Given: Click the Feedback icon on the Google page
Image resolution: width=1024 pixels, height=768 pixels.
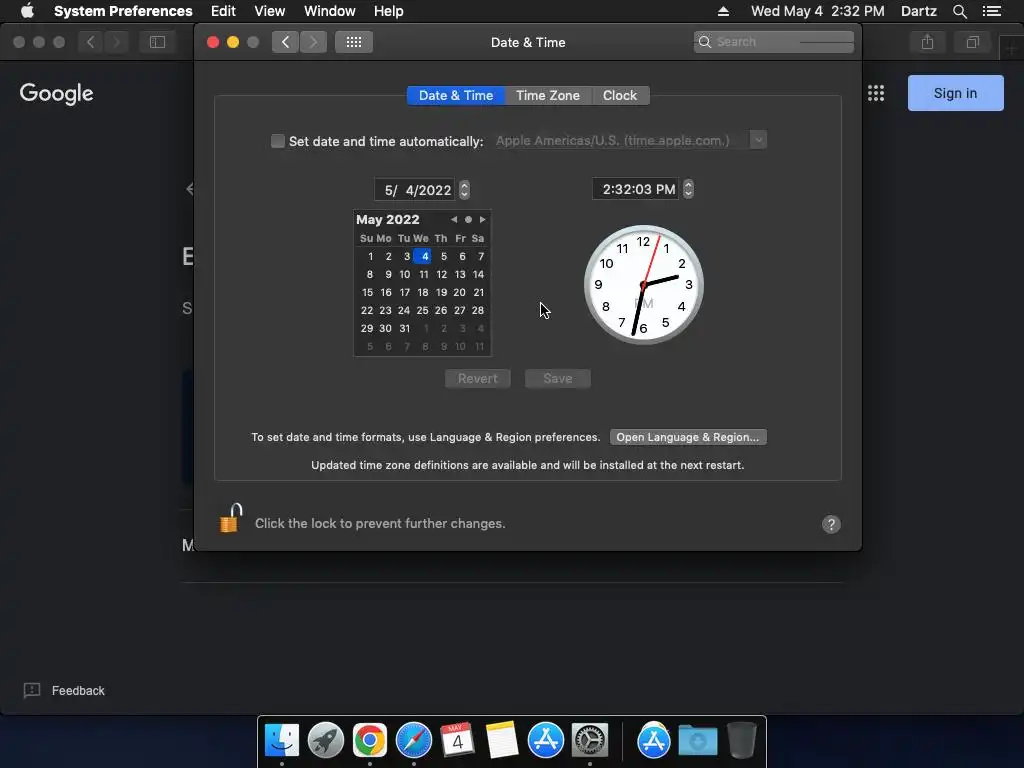Looking at the screenshot, I should pyautogui.click(x=32, y=690).
